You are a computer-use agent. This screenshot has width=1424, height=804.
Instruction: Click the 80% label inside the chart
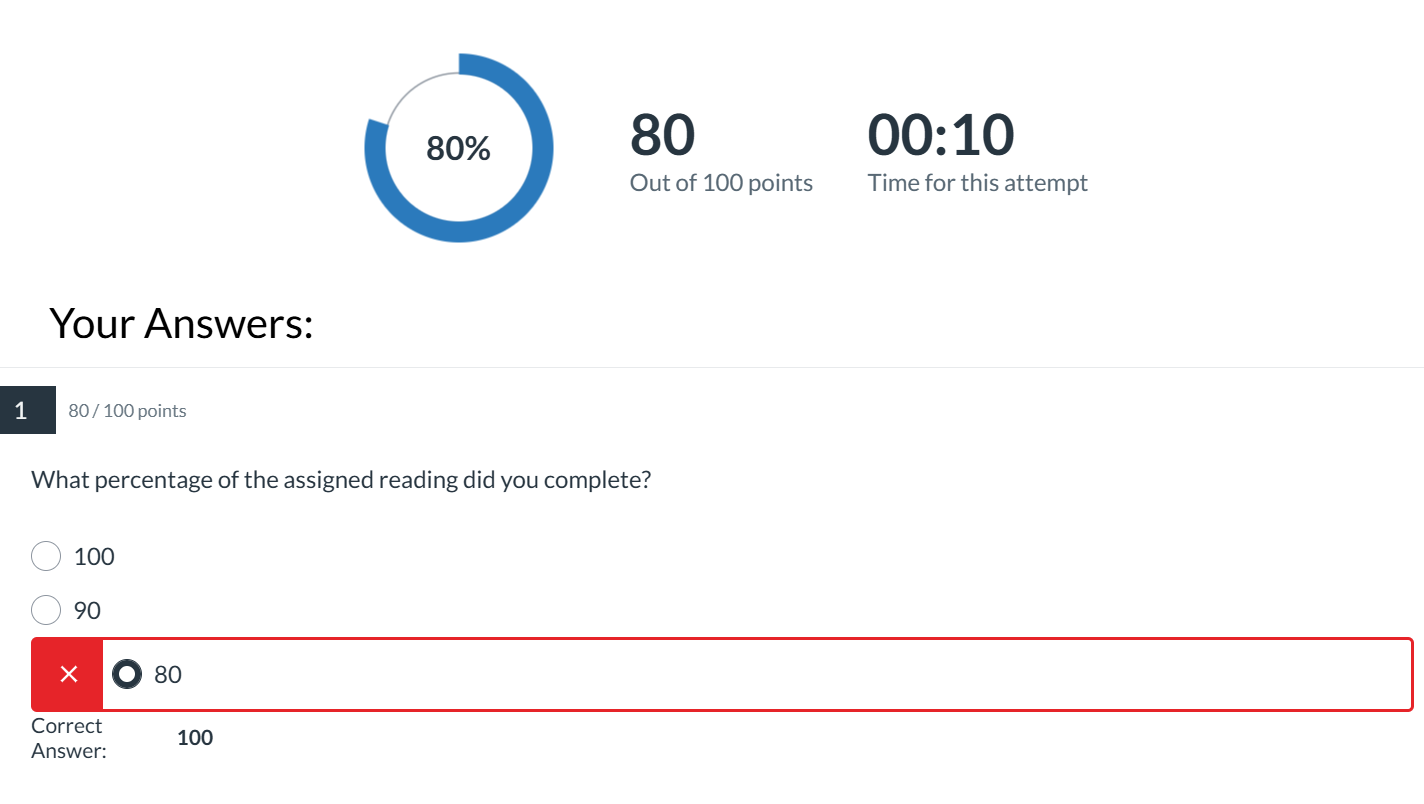pyautogui.click(x=458, y=149)
